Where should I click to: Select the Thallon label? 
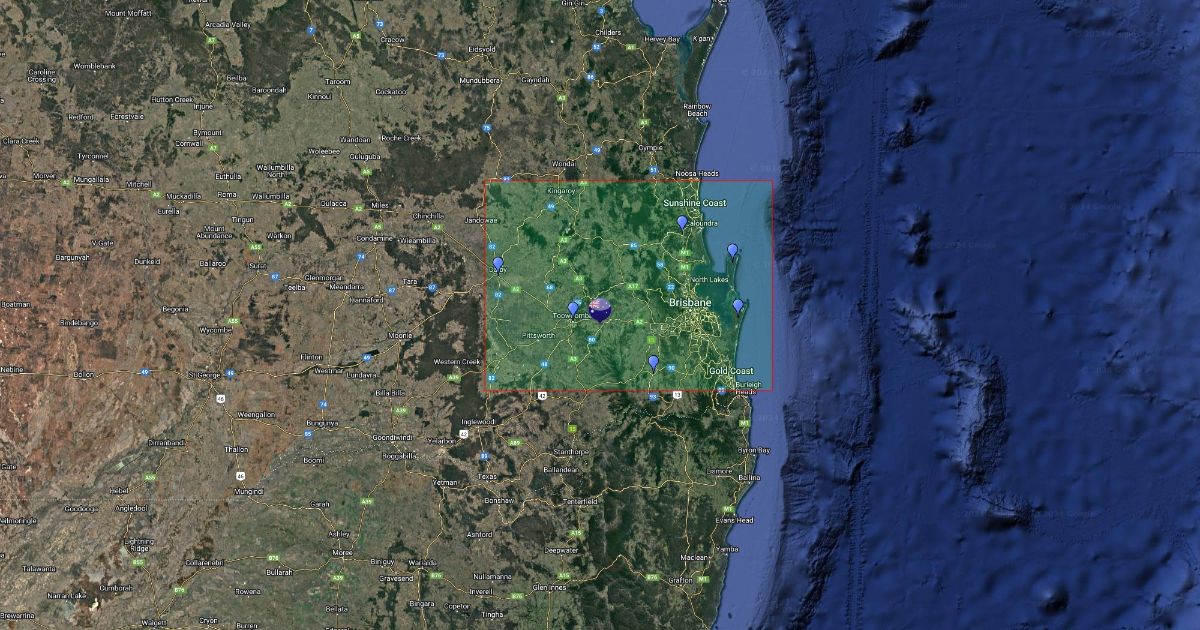click(237, 449)
